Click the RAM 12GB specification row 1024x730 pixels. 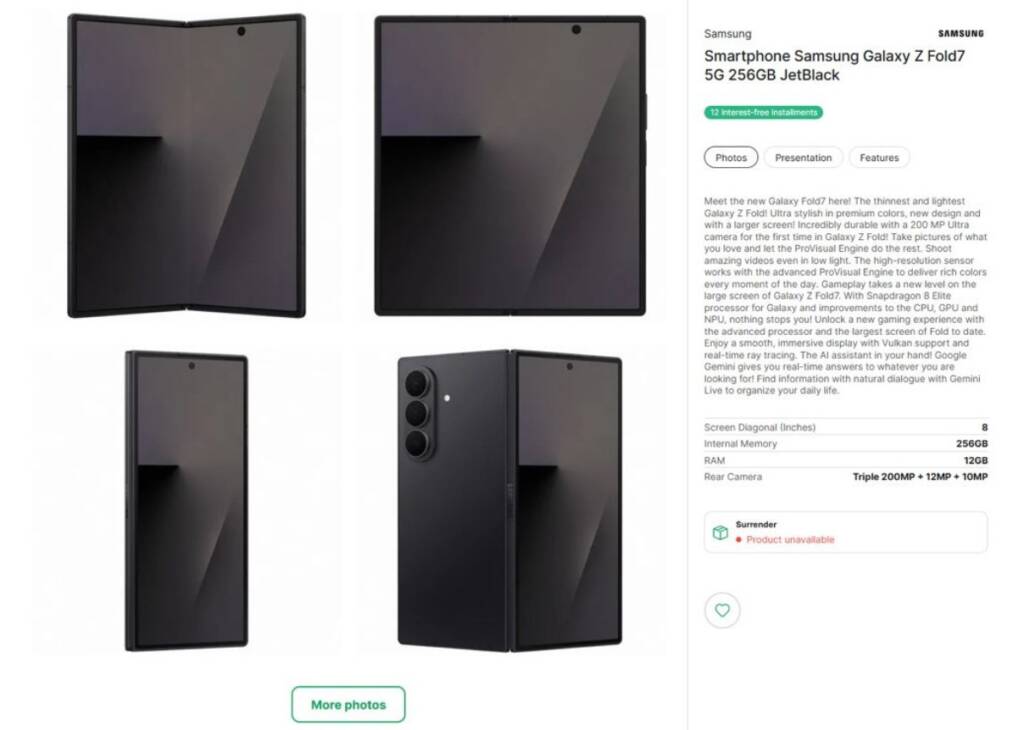[845, 460]
